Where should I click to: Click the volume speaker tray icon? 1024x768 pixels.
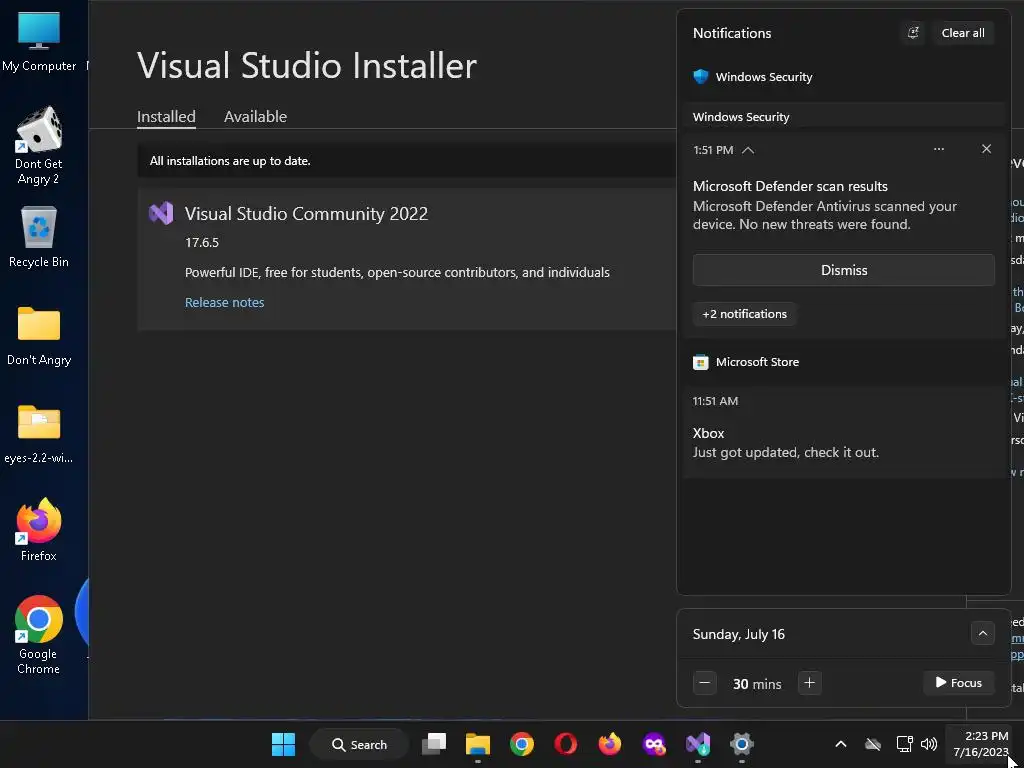[929, 744]
